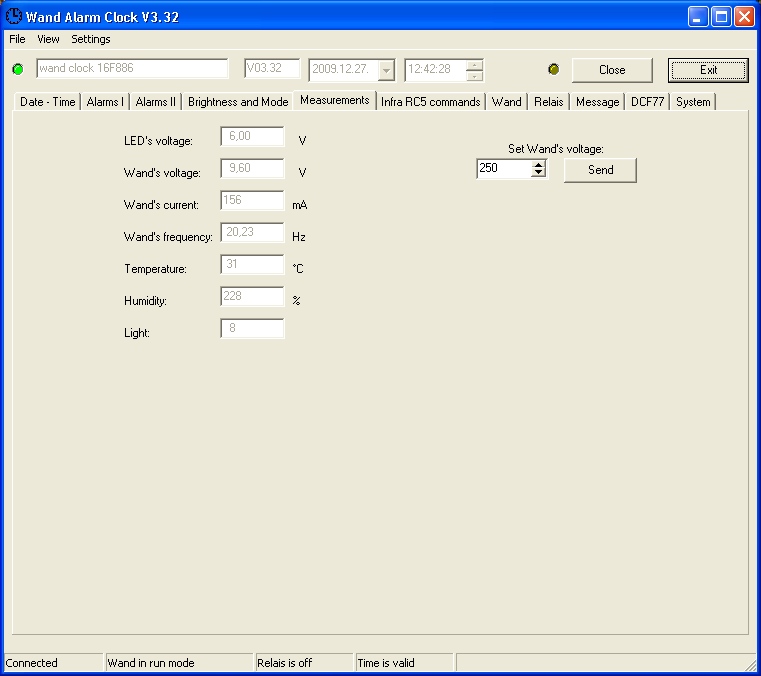Go to the Message tab
The image size is (761, 676).
click(x=597, y=102)
